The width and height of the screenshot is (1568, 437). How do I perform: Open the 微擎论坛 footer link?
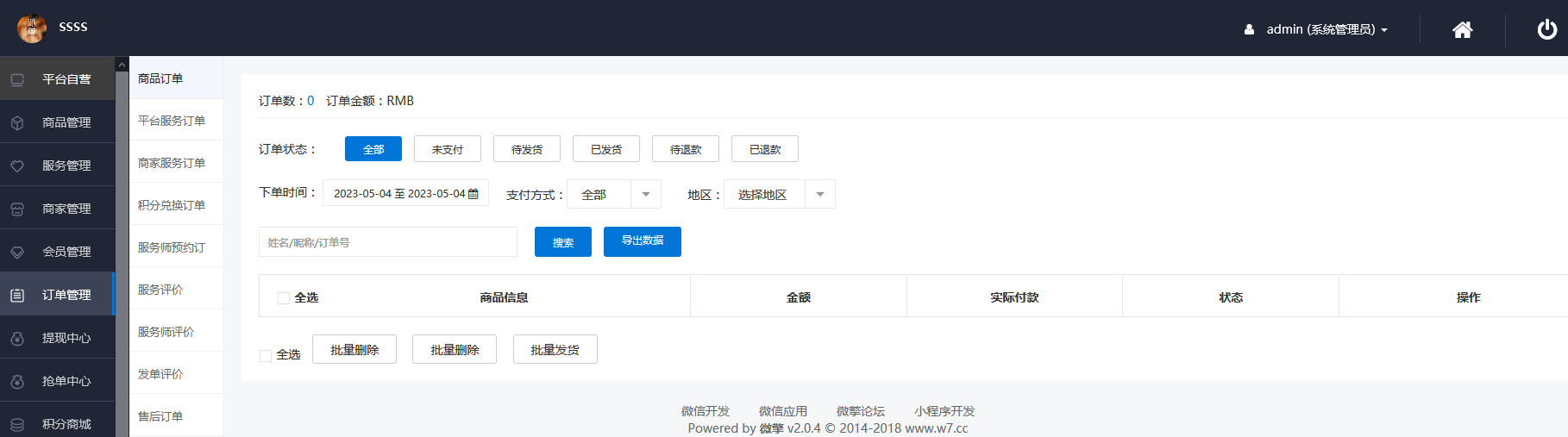click(x=861, y=411)
